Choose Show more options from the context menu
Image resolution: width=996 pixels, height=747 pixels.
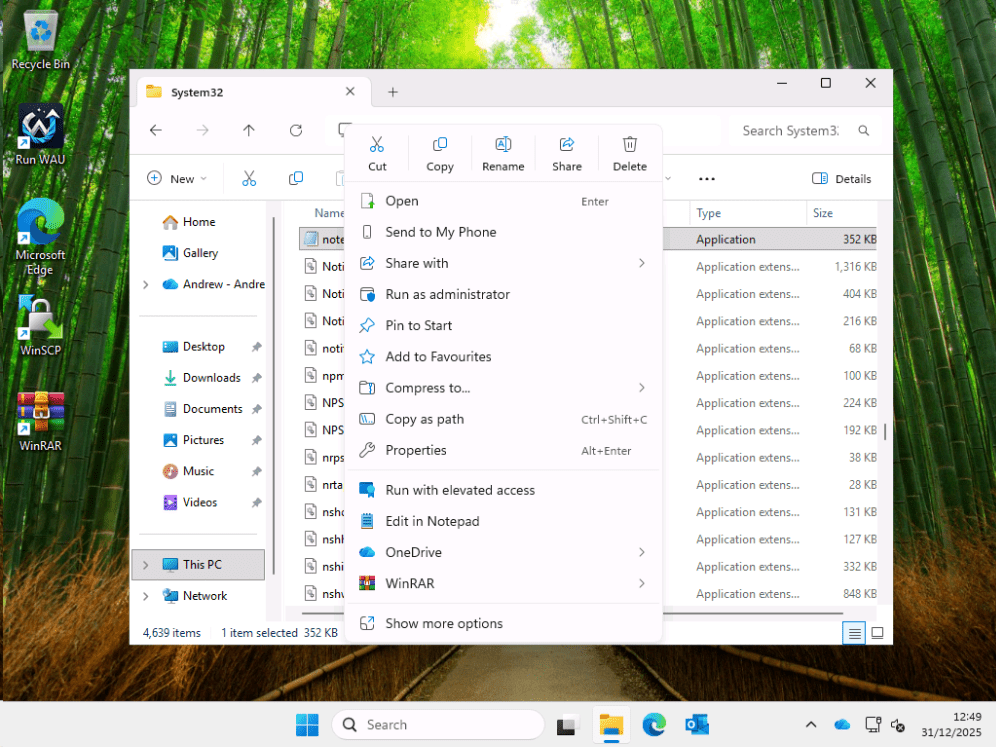coord(443,623)
